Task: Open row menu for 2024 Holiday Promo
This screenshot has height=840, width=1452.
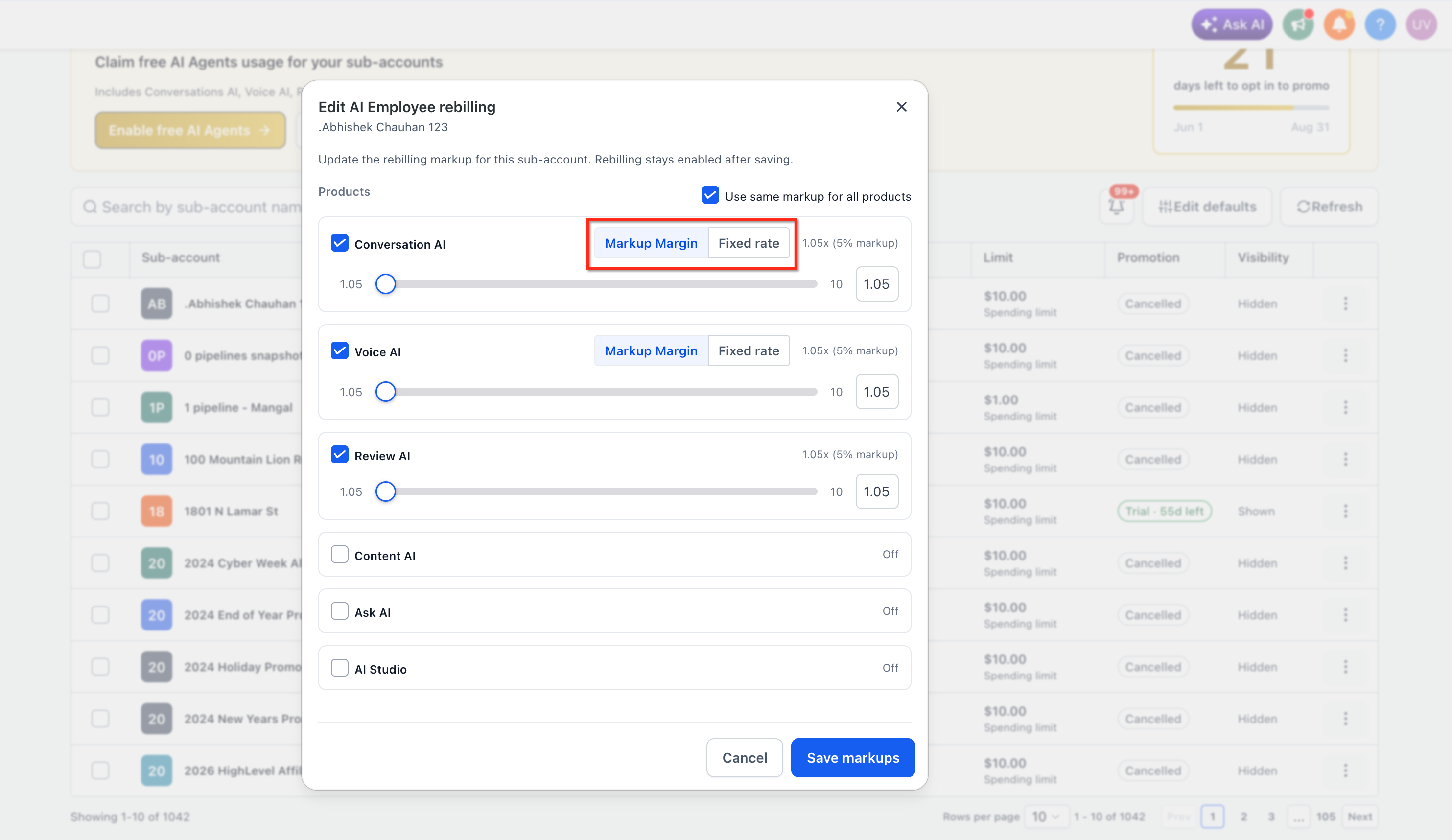Action: coord(1345,667)
